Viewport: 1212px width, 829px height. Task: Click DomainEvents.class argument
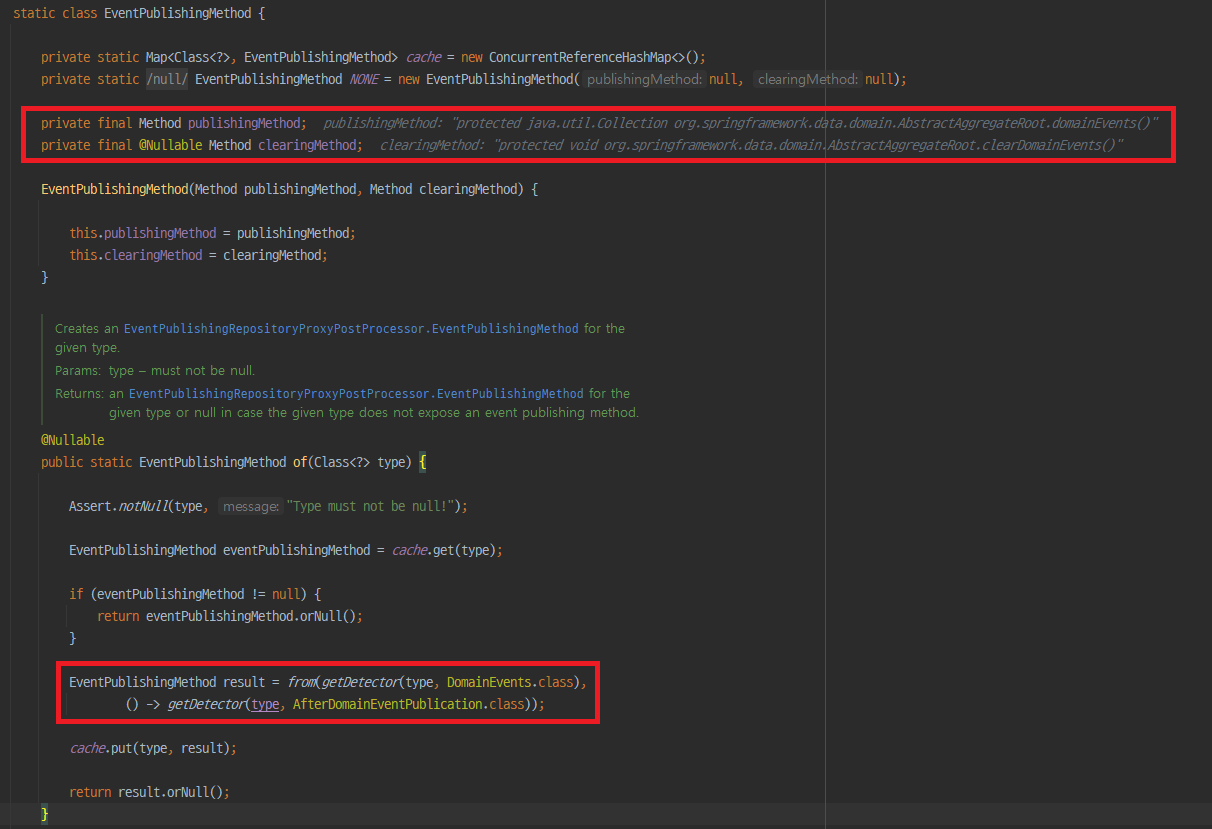coord(510,682)
